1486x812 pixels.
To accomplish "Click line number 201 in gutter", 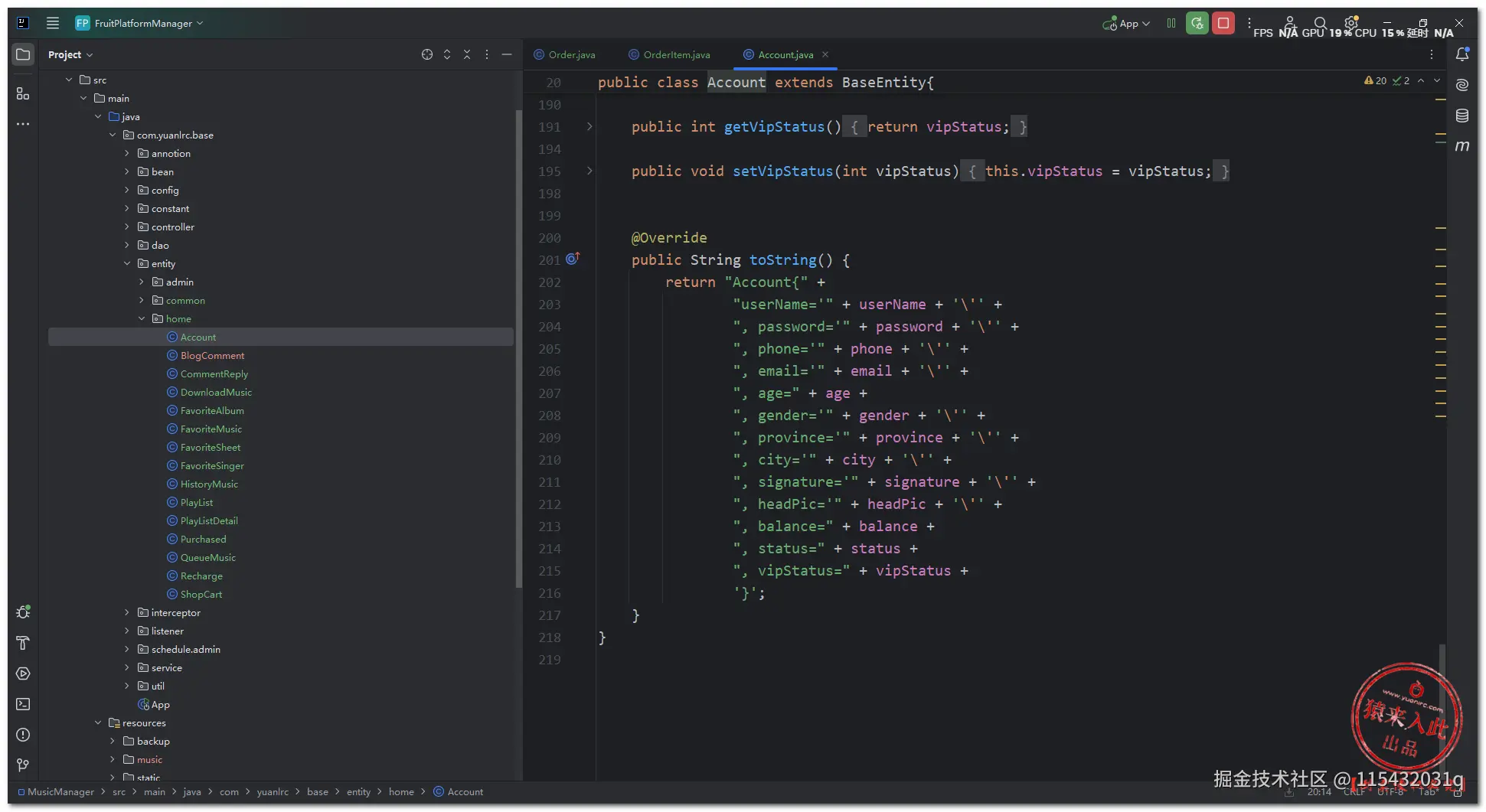I will tap(549, 260).
